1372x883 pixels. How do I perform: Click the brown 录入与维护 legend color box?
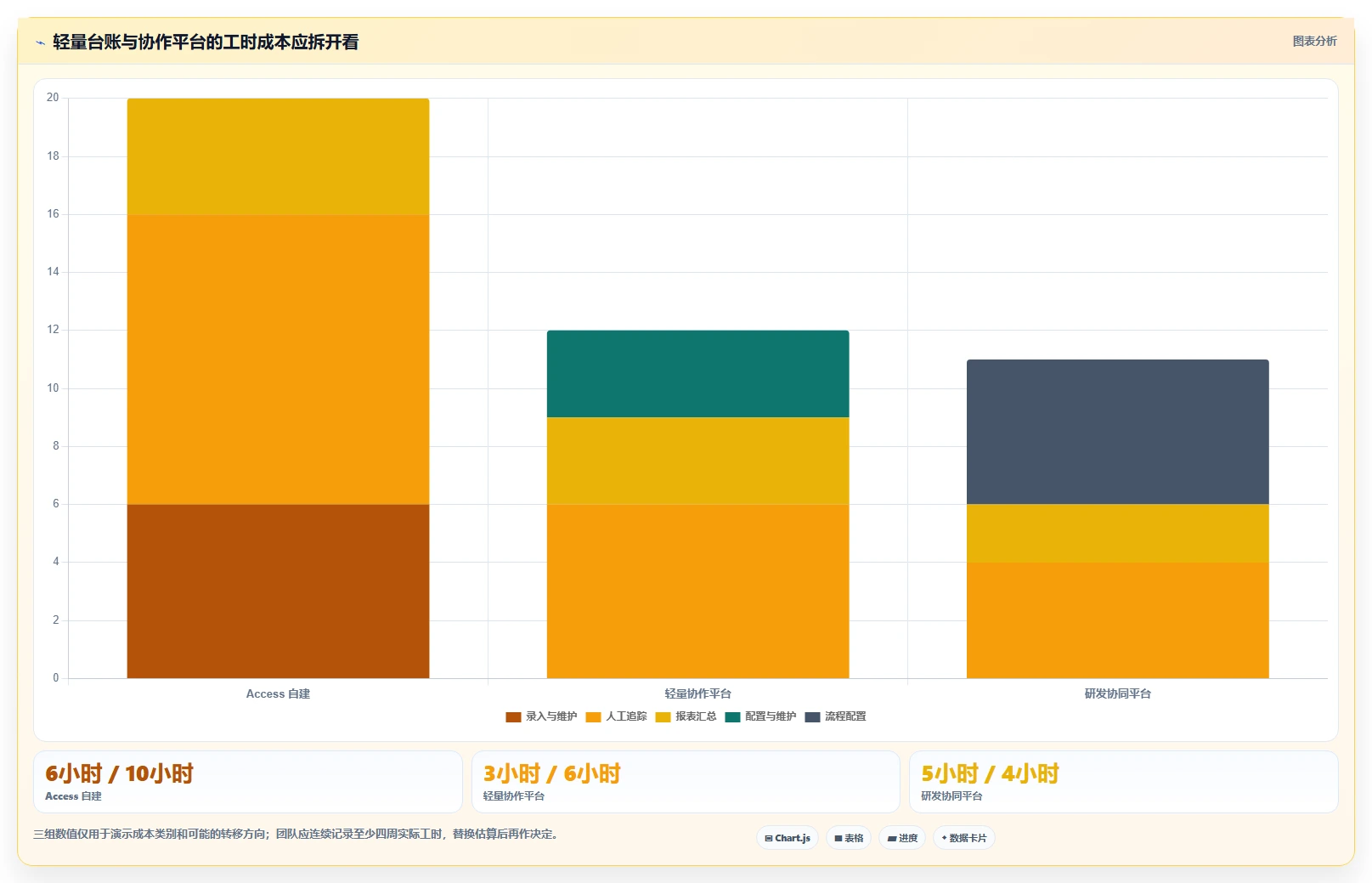[513, 717]
